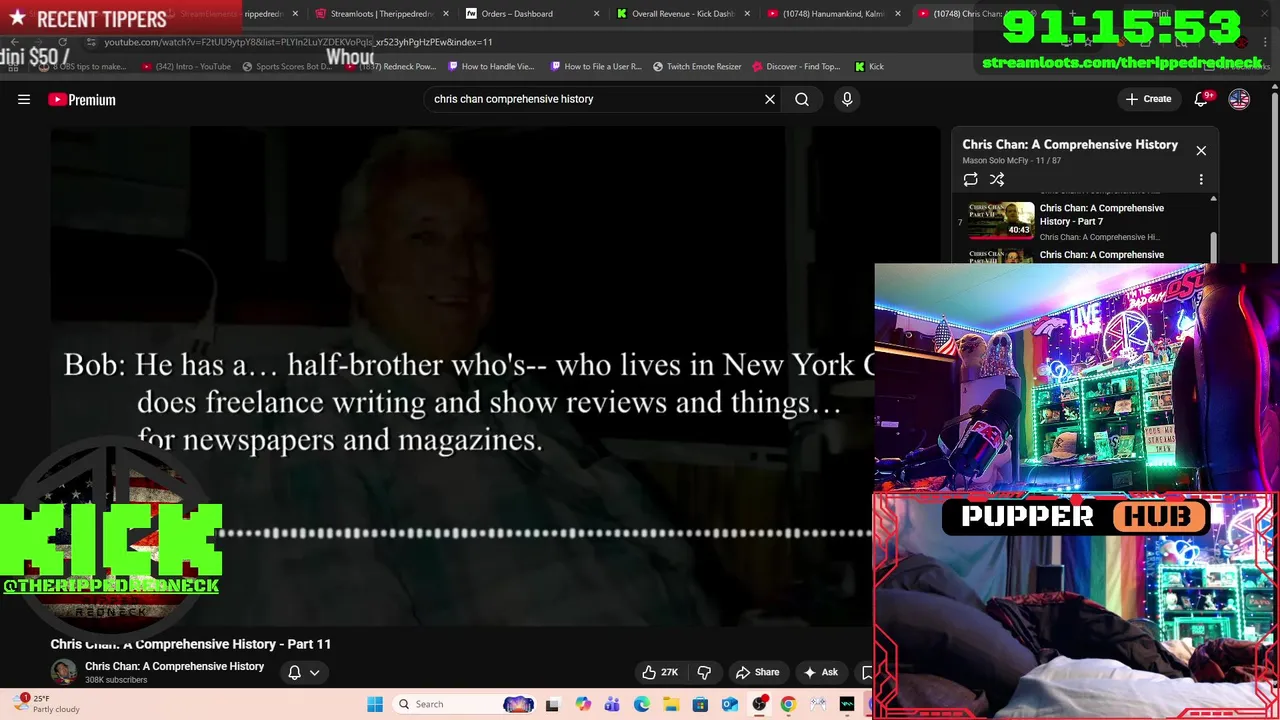The height and width of the screenshot is (720, 1280).
Task: Switch to Streamloots browser tab
Action: 380,14
